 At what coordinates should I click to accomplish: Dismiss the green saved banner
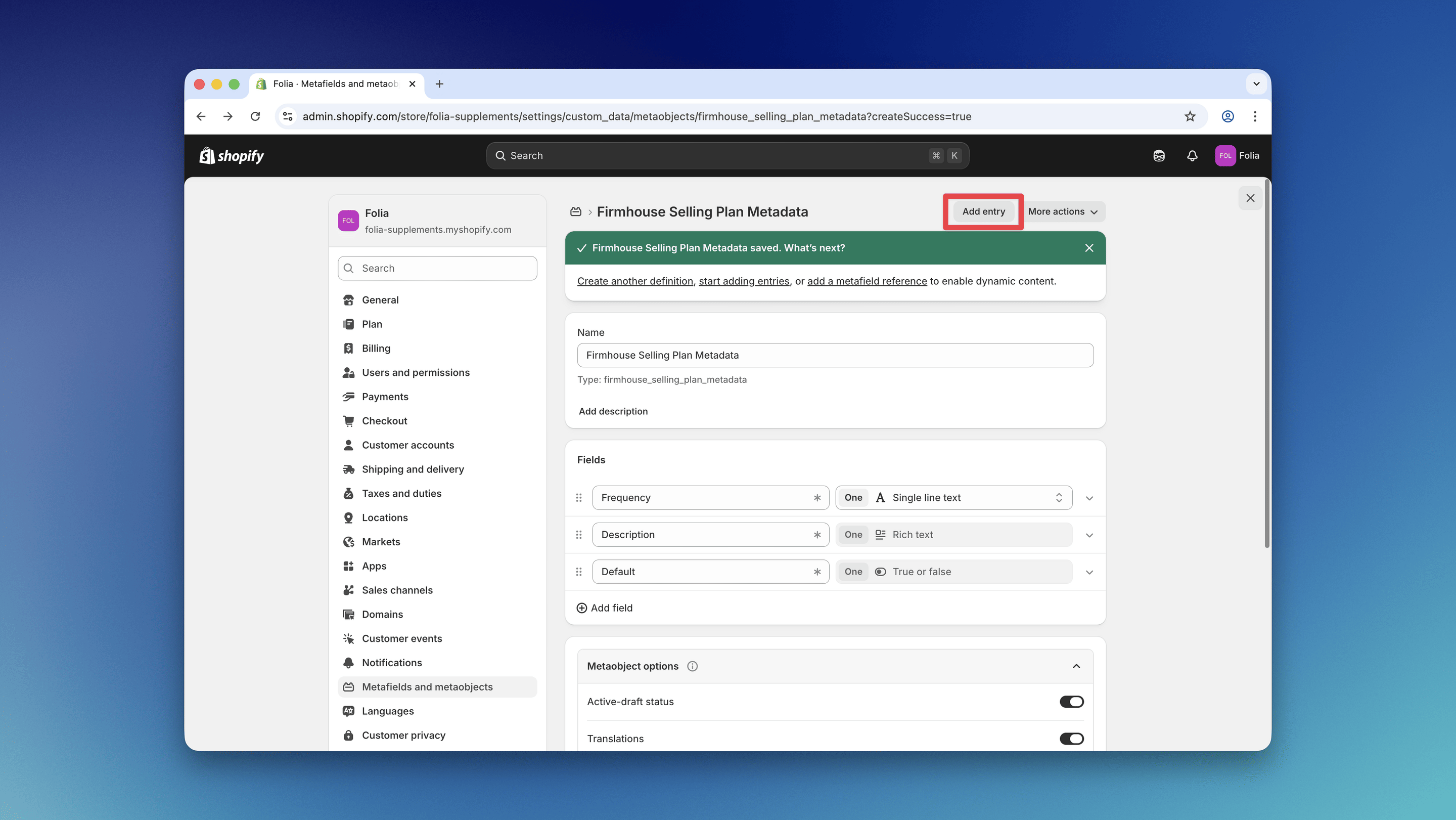(1089, 248)
